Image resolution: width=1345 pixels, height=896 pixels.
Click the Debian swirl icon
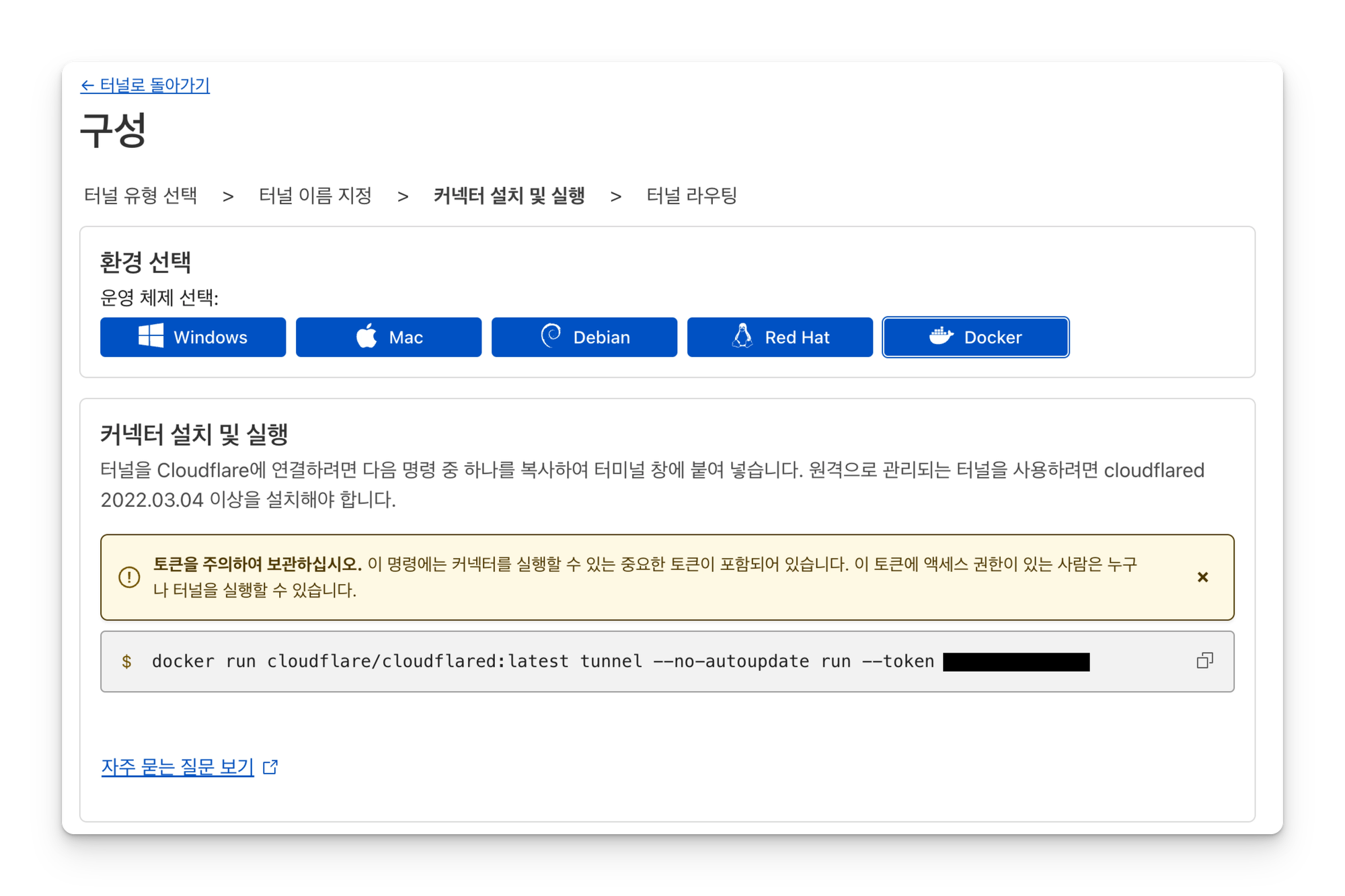[x=551, y=335]
